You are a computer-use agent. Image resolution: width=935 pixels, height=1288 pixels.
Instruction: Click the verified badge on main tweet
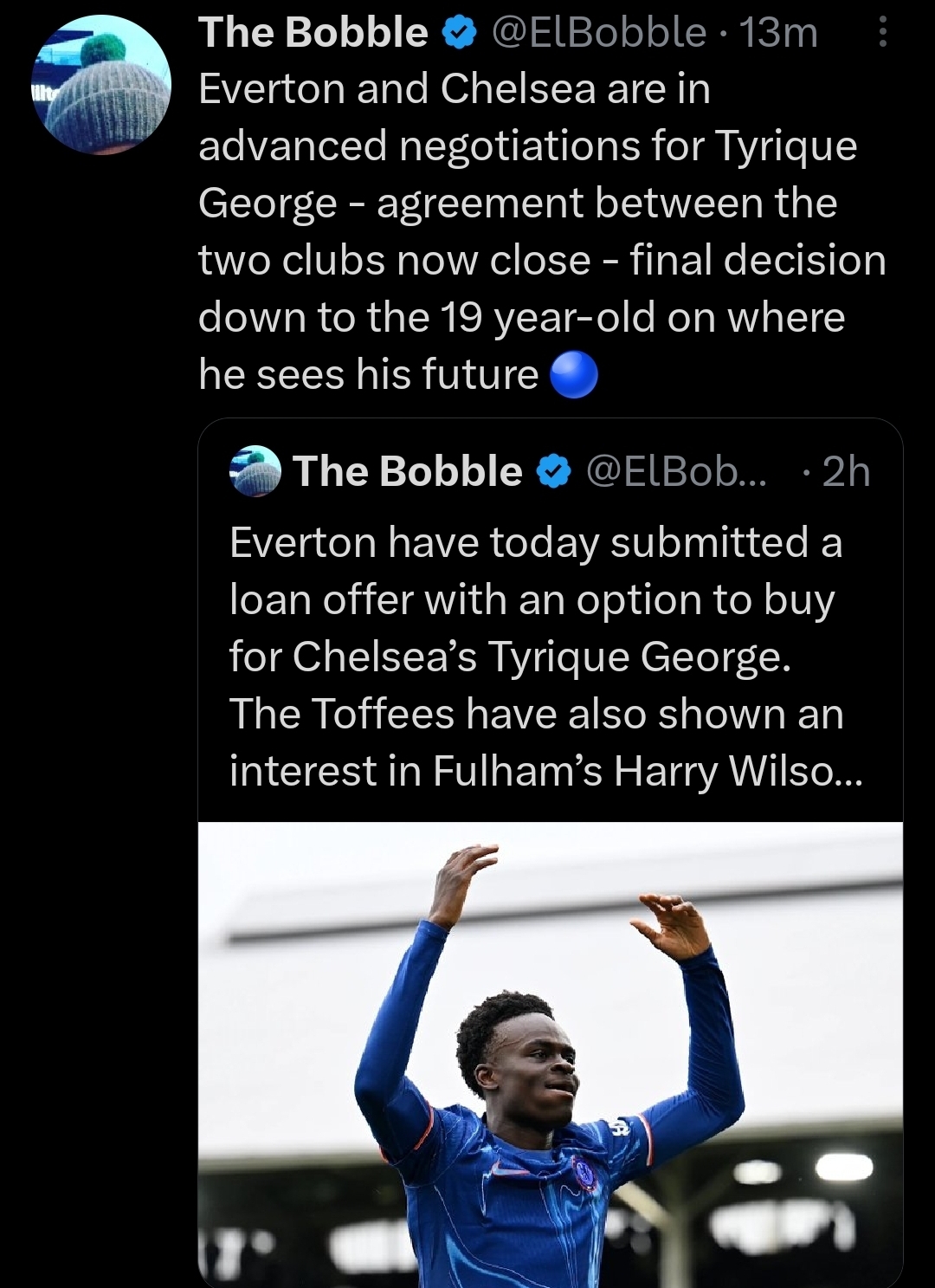coord(459,34)
